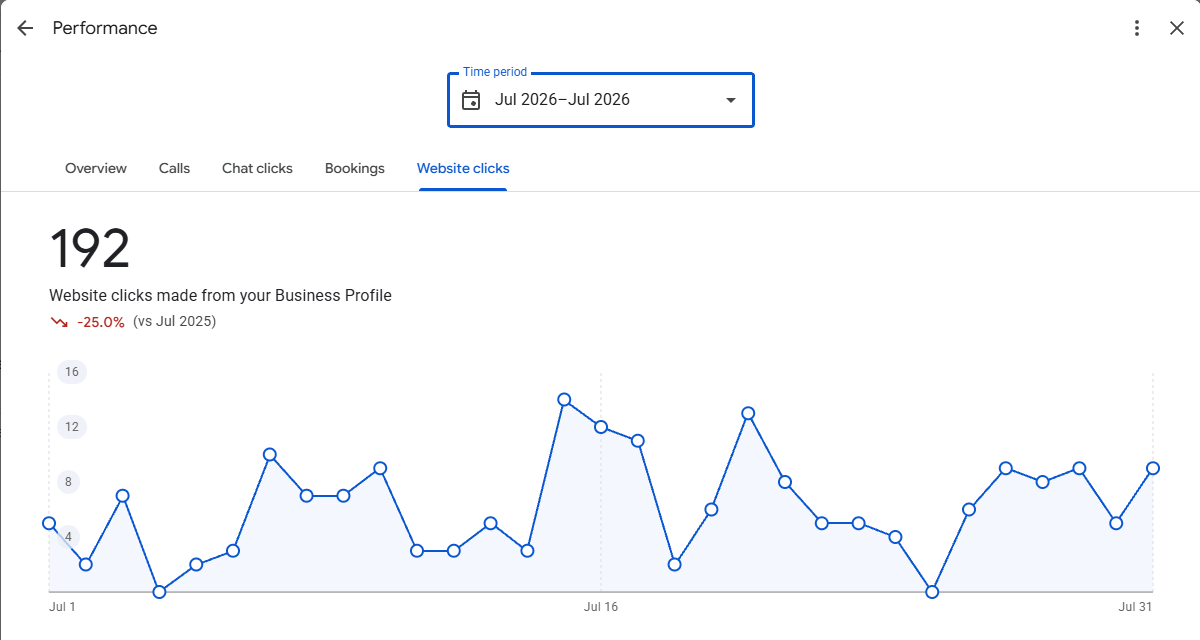Click 'Website clicks made from your Business Profile' text
This screenshot has height=640, width=1200.
[x=220, y=295]
